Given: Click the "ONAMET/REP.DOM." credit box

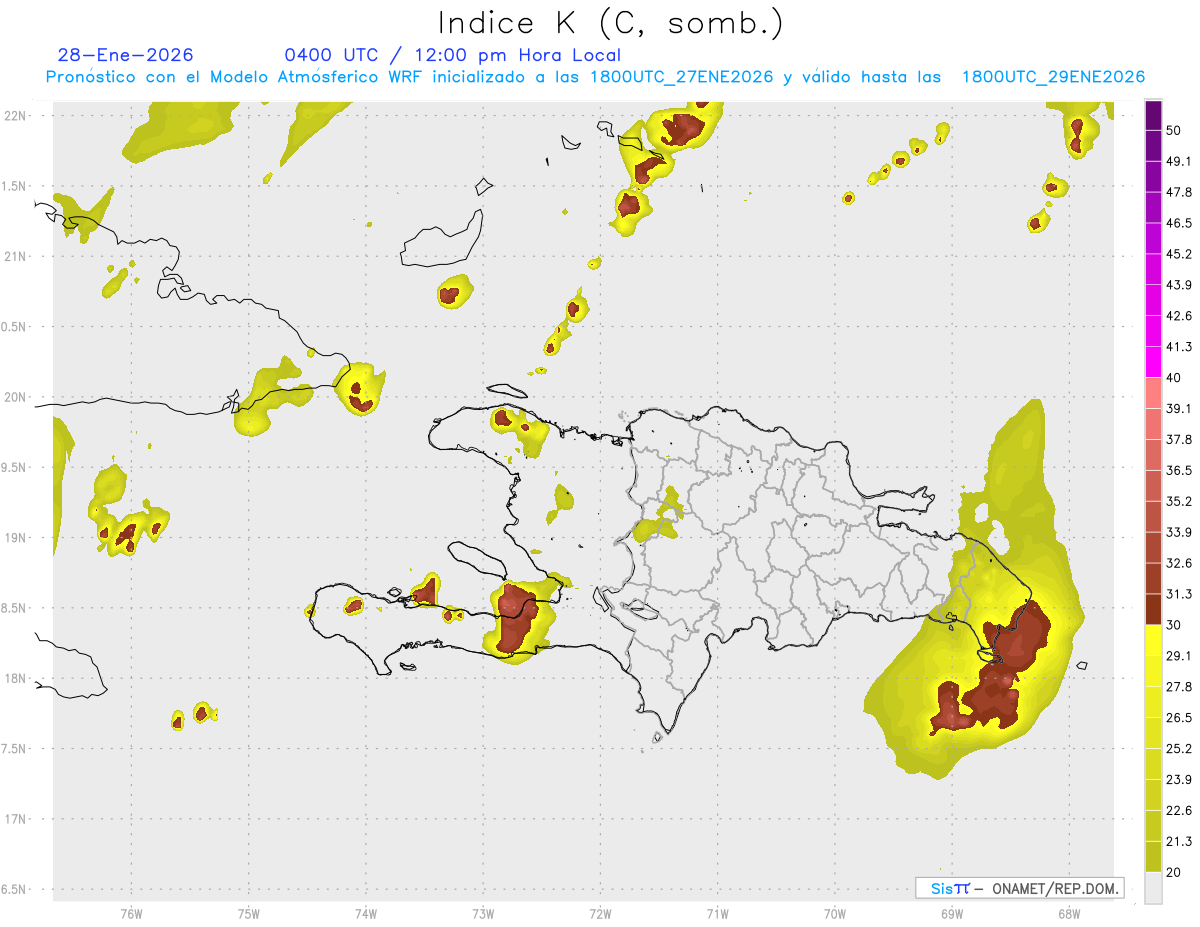Looking at the screenshot, I should point(1019,888).
